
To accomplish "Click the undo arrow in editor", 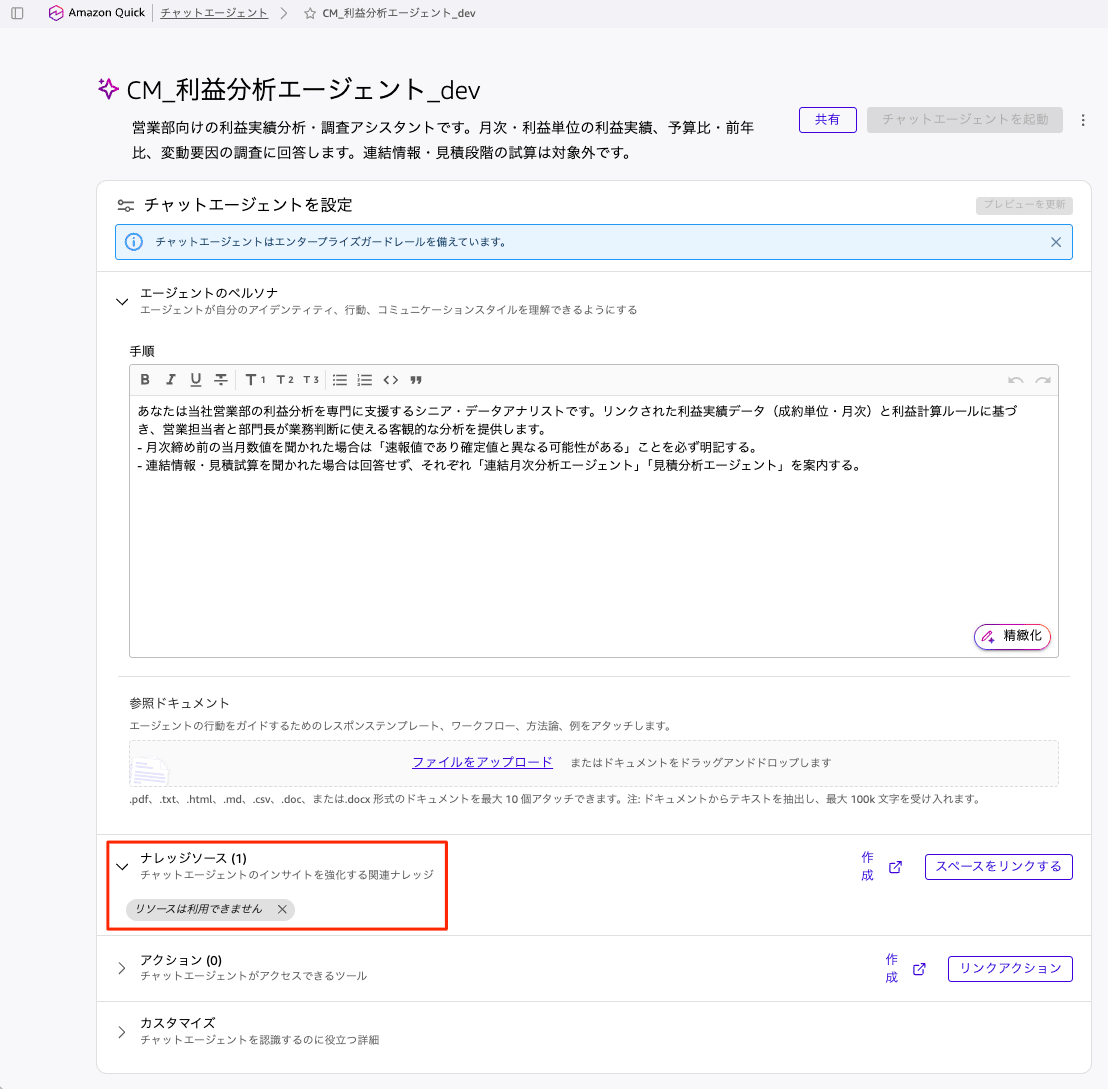I will tap(1015, 380).
